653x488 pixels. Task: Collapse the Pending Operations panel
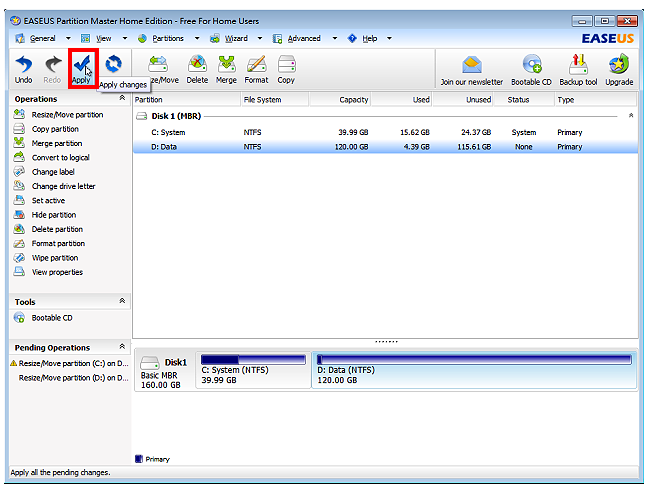point(122,346)
